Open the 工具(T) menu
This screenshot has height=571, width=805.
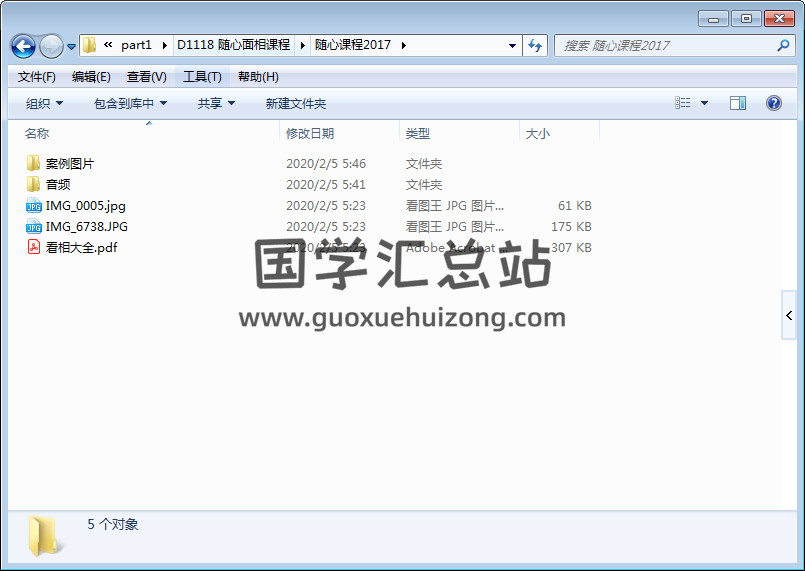(x=202, y=77)
